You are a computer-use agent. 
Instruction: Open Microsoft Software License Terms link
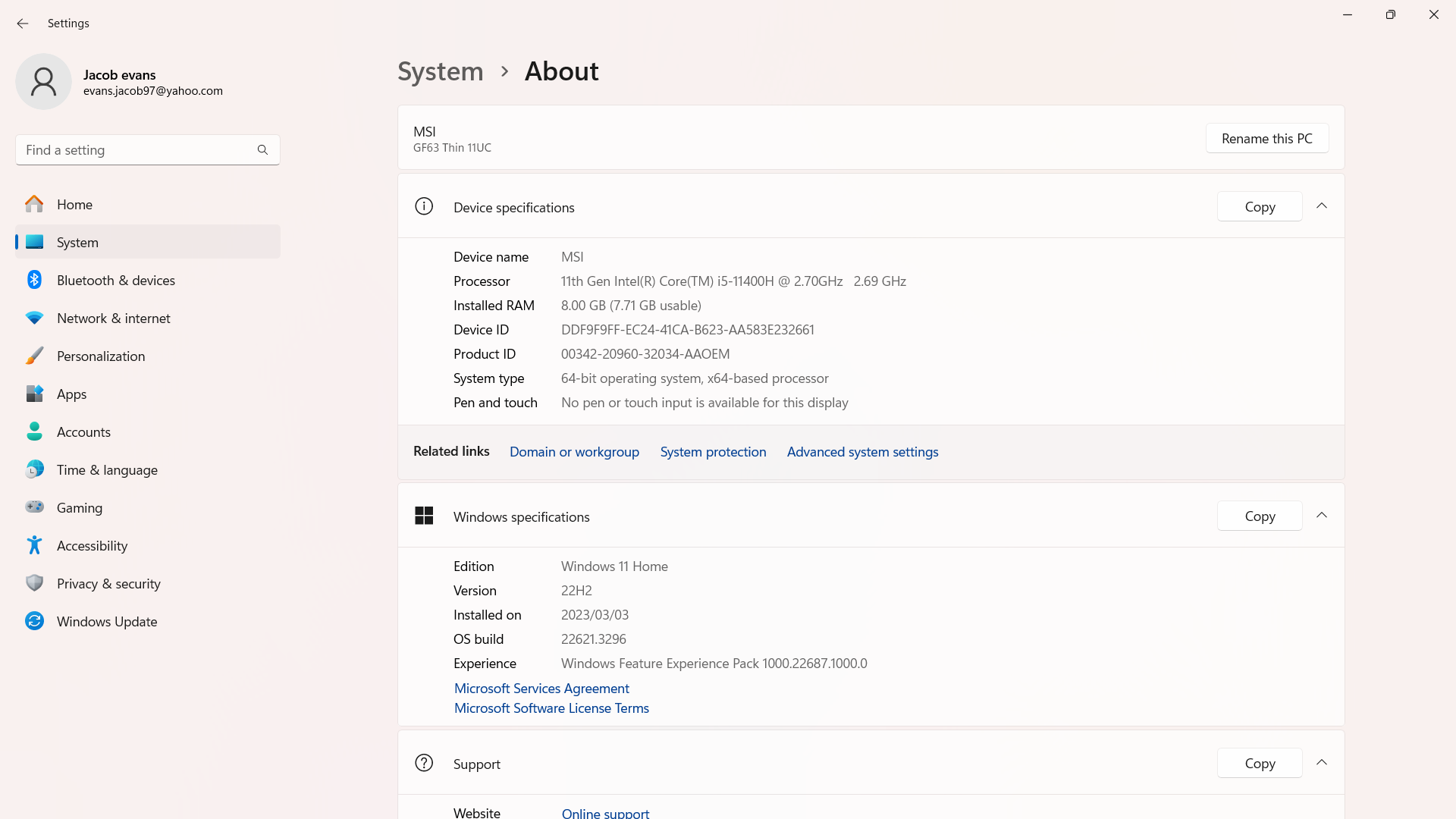[551, 708]
